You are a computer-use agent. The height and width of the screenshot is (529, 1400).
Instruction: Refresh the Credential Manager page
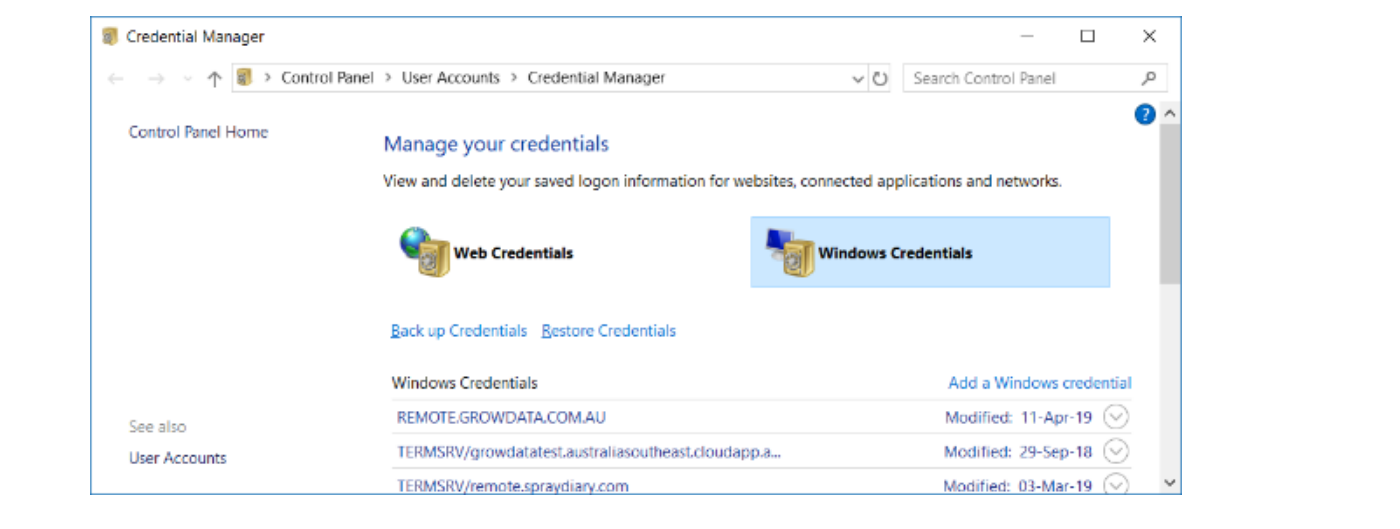880,78
